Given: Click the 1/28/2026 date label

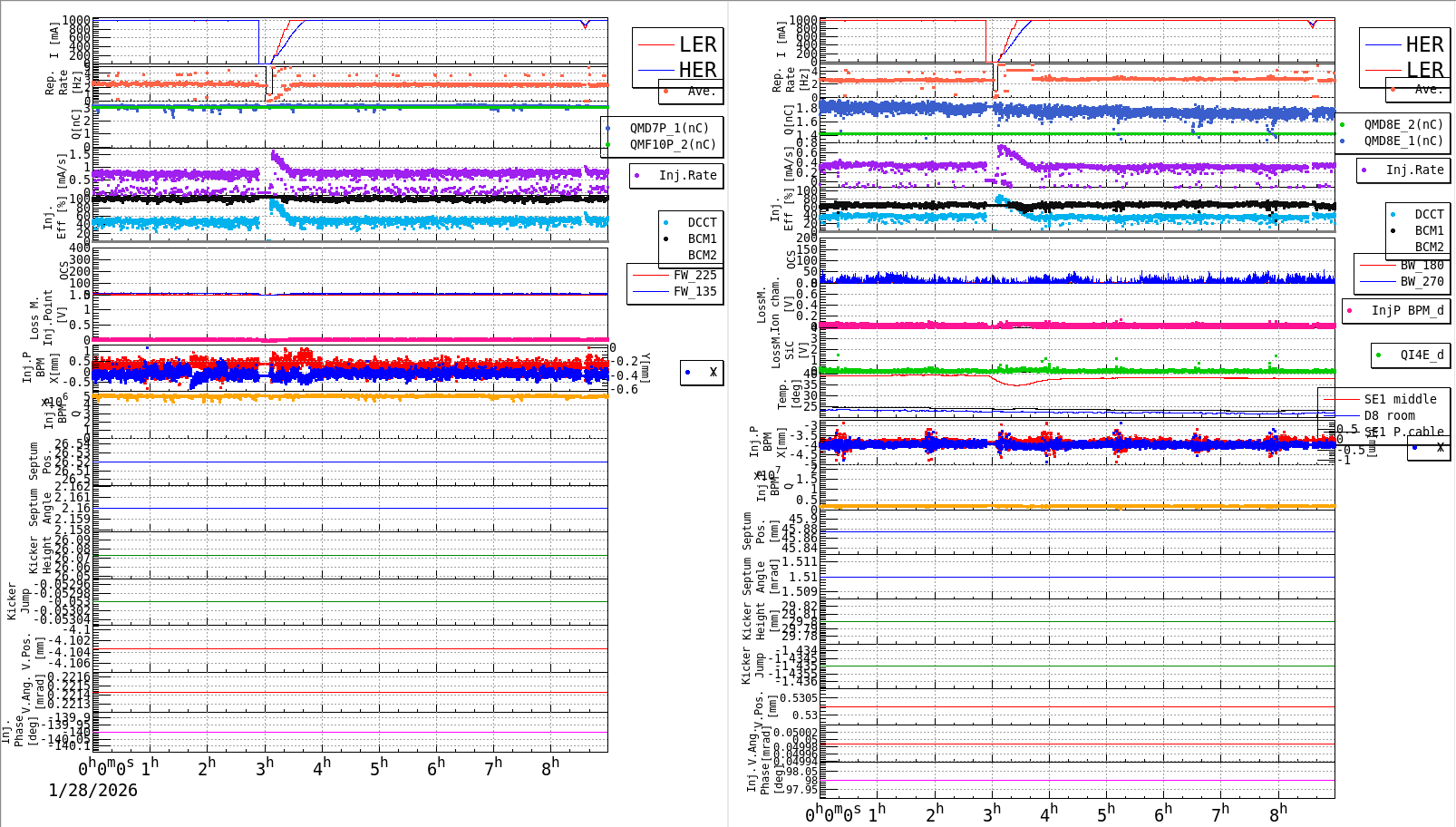Looking at the screenshot, I should 91,790.
